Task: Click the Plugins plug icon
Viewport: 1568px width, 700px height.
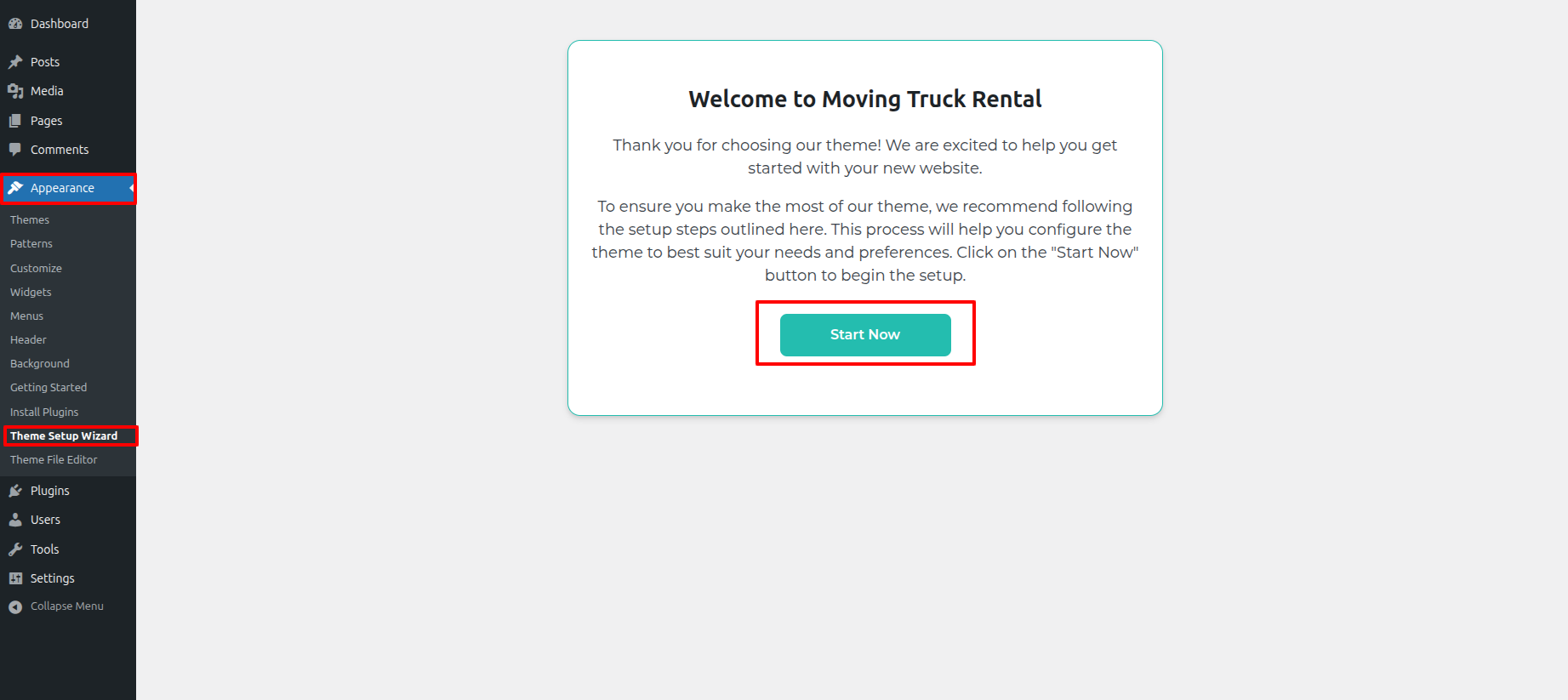Action: (15, 491)
